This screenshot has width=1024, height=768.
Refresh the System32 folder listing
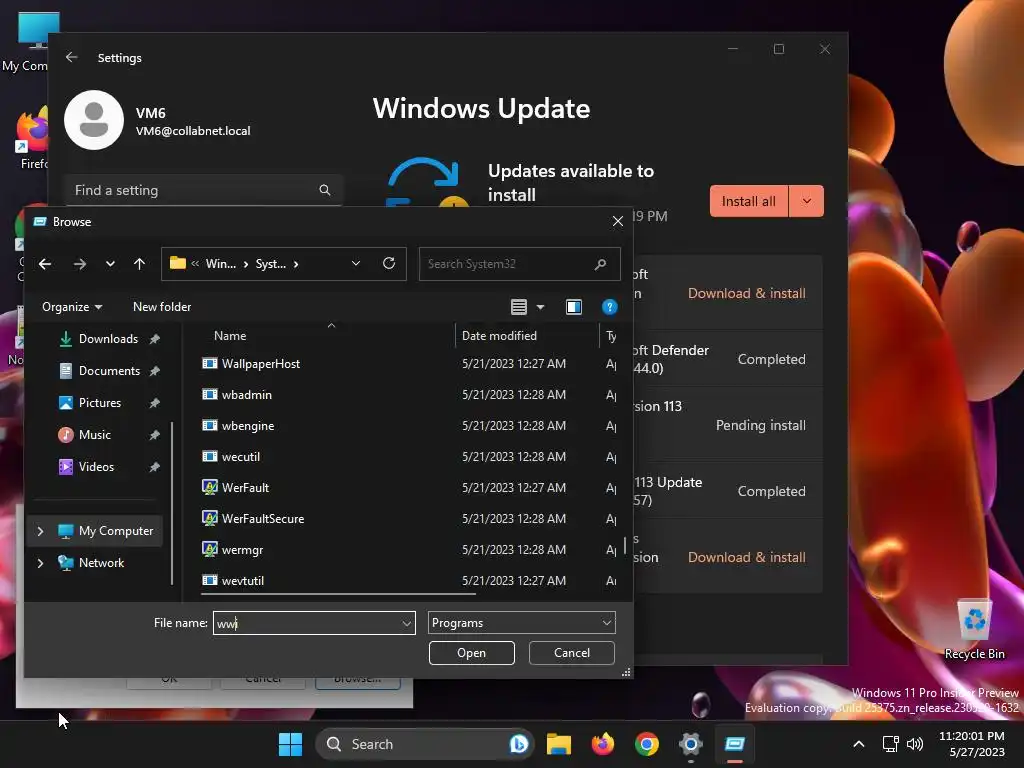coord(389,263)
